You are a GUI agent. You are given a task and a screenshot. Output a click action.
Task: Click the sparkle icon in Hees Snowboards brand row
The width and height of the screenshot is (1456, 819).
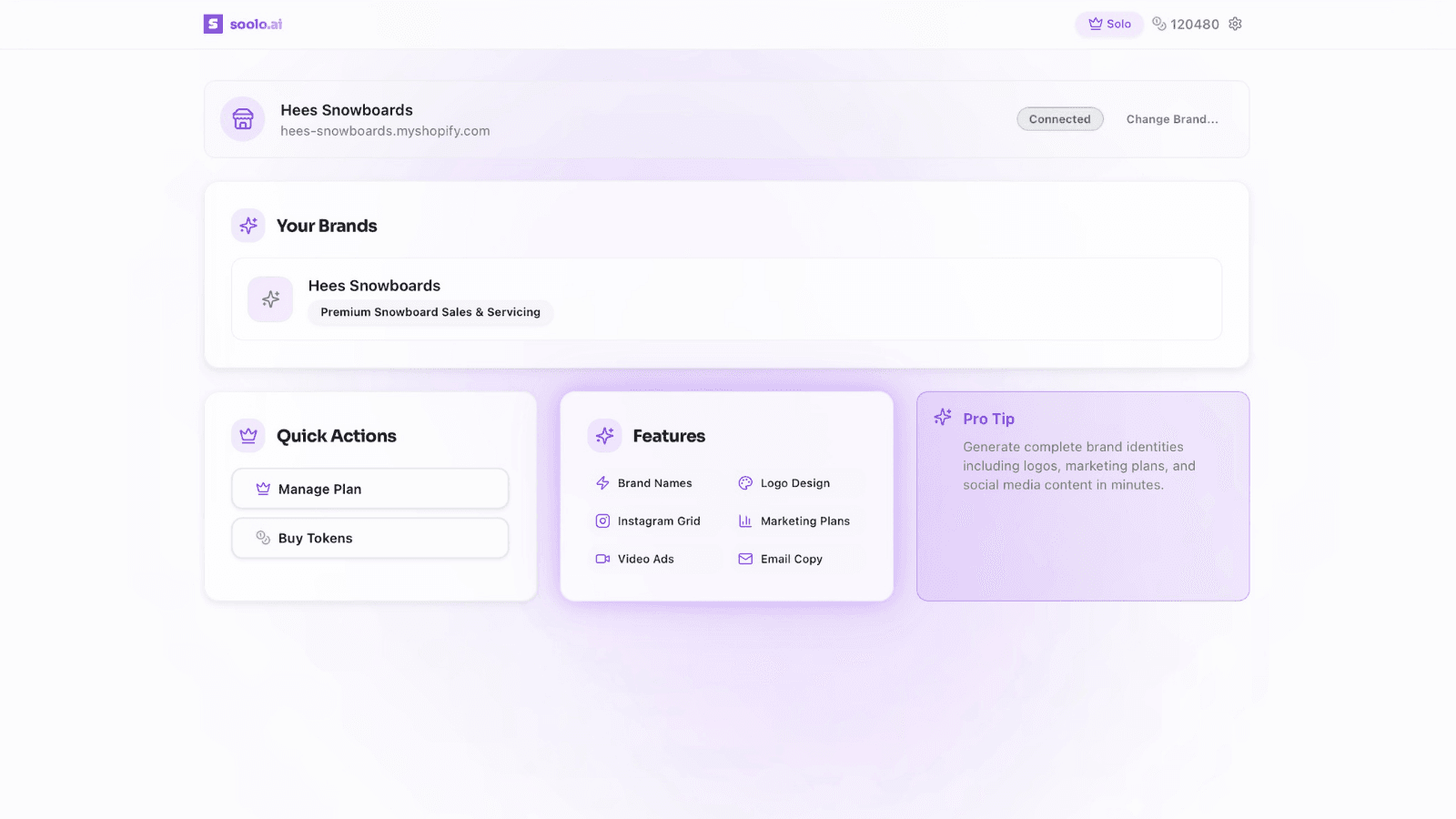pos(270,299)
